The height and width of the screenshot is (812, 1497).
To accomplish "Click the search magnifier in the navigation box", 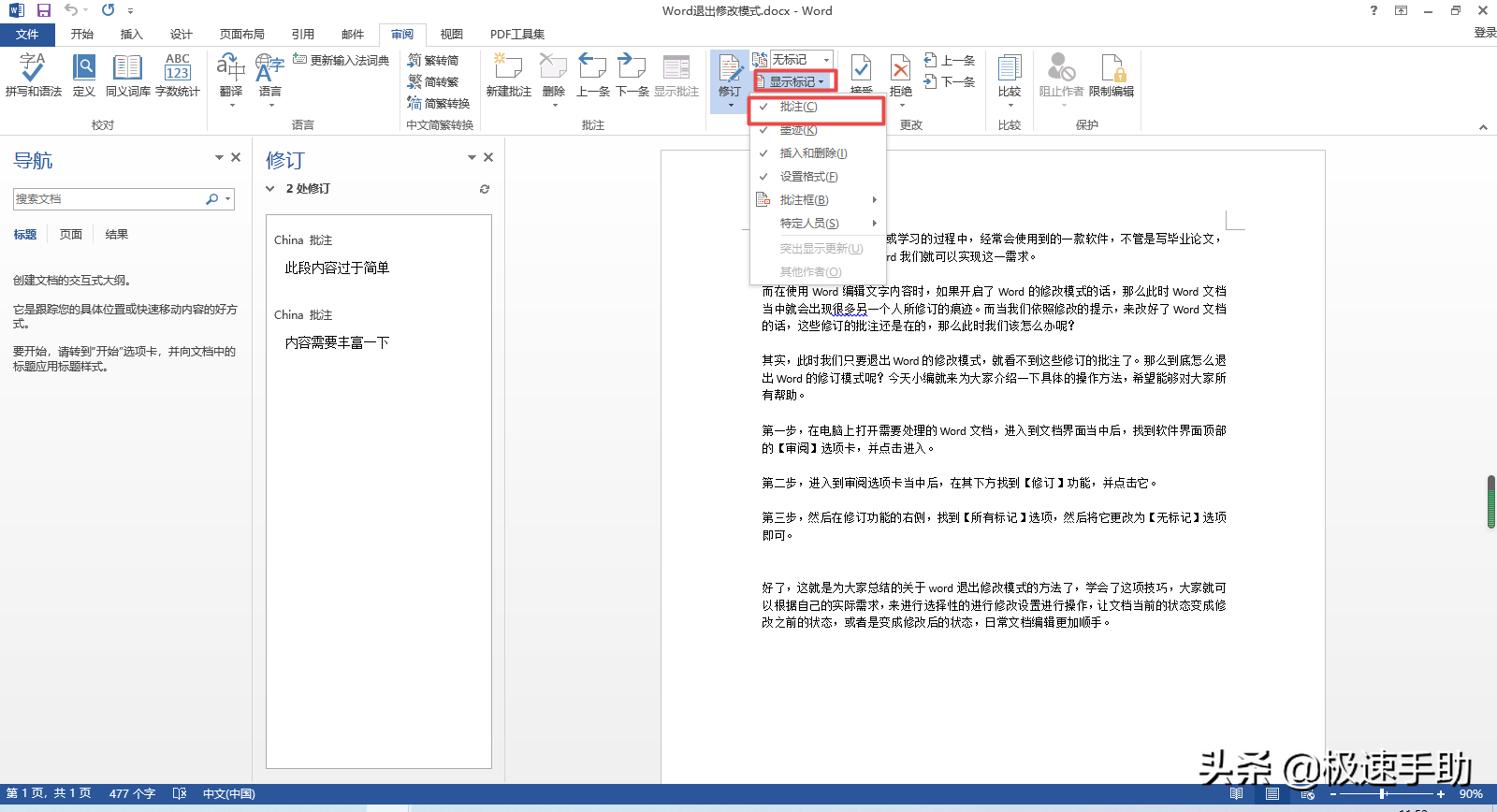I will (x=212, y=199).
